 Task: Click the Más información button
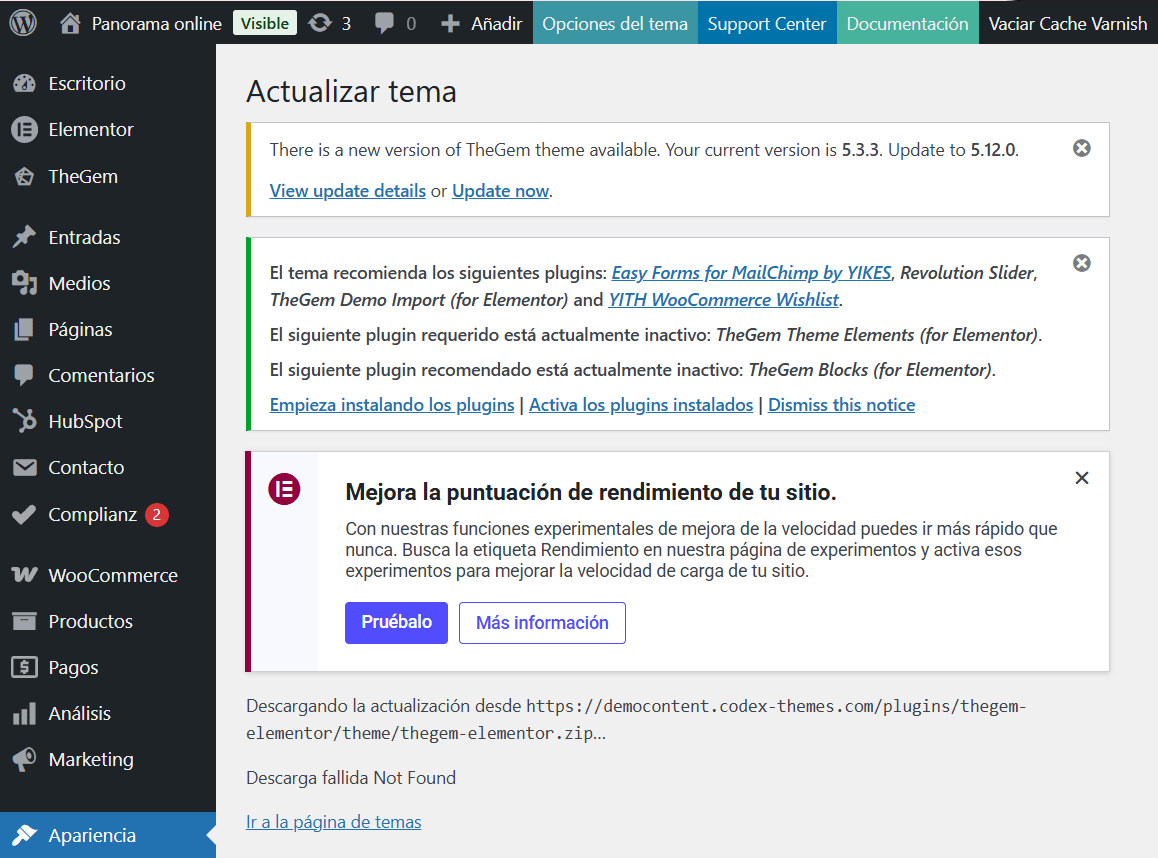tap(542, 622)
